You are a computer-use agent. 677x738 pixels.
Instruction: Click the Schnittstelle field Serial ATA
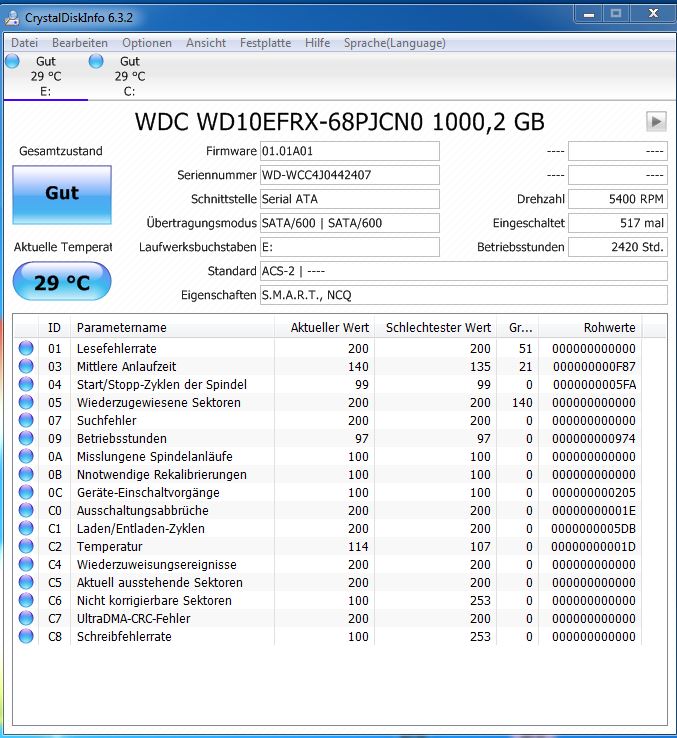350,199
